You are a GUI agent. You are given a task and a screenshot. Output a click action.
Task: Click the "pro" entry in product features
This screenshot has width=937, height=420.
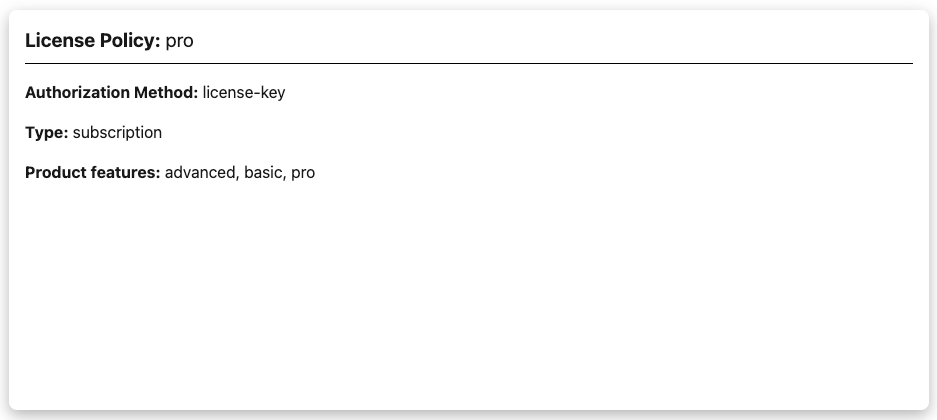(x=303, y=174)
